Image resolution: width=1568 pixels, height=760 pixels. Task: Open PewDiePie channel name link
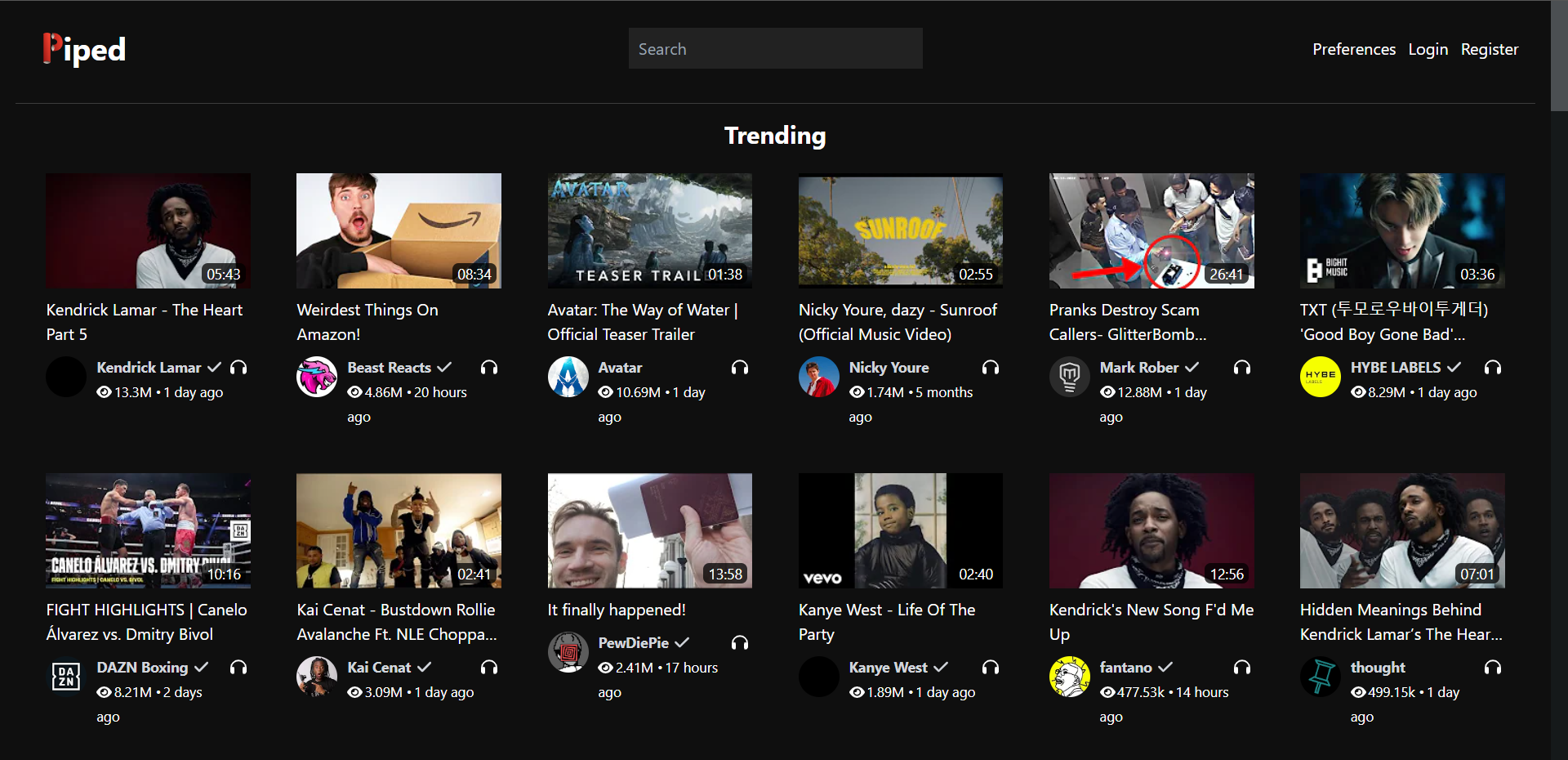pos(634,643)
